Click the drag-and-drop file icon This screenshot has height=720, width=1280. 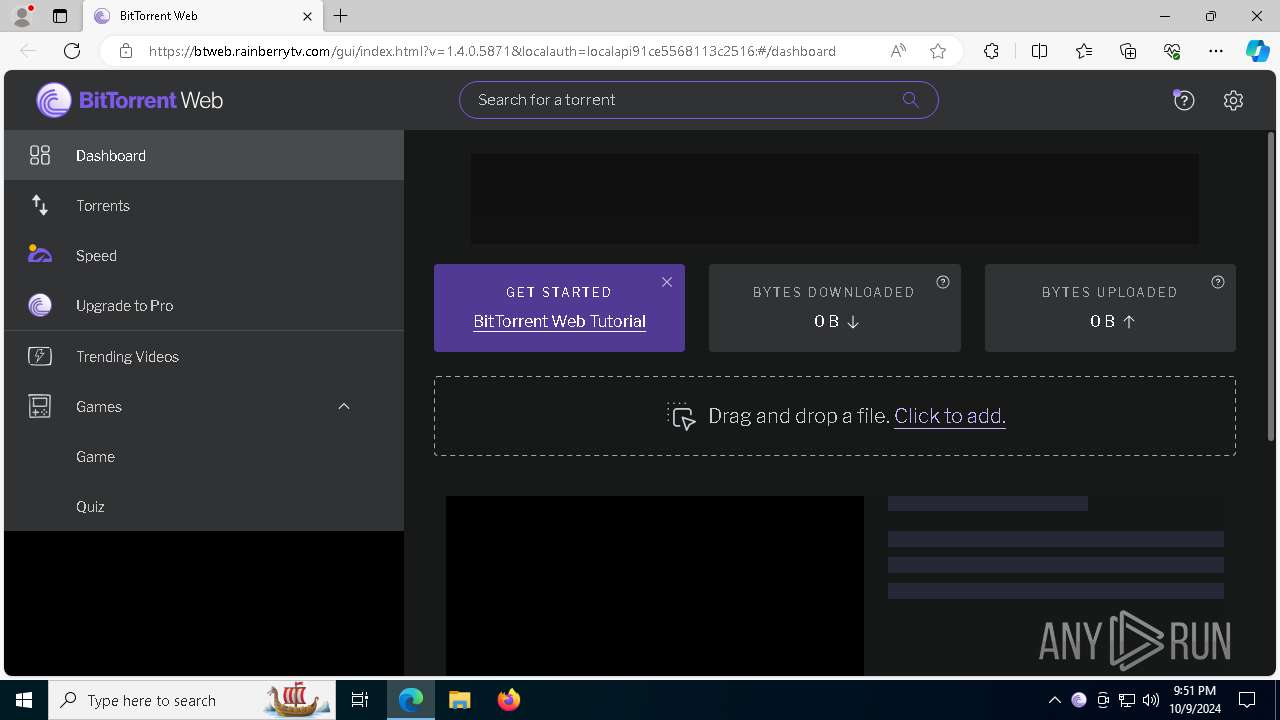point(682,416)
